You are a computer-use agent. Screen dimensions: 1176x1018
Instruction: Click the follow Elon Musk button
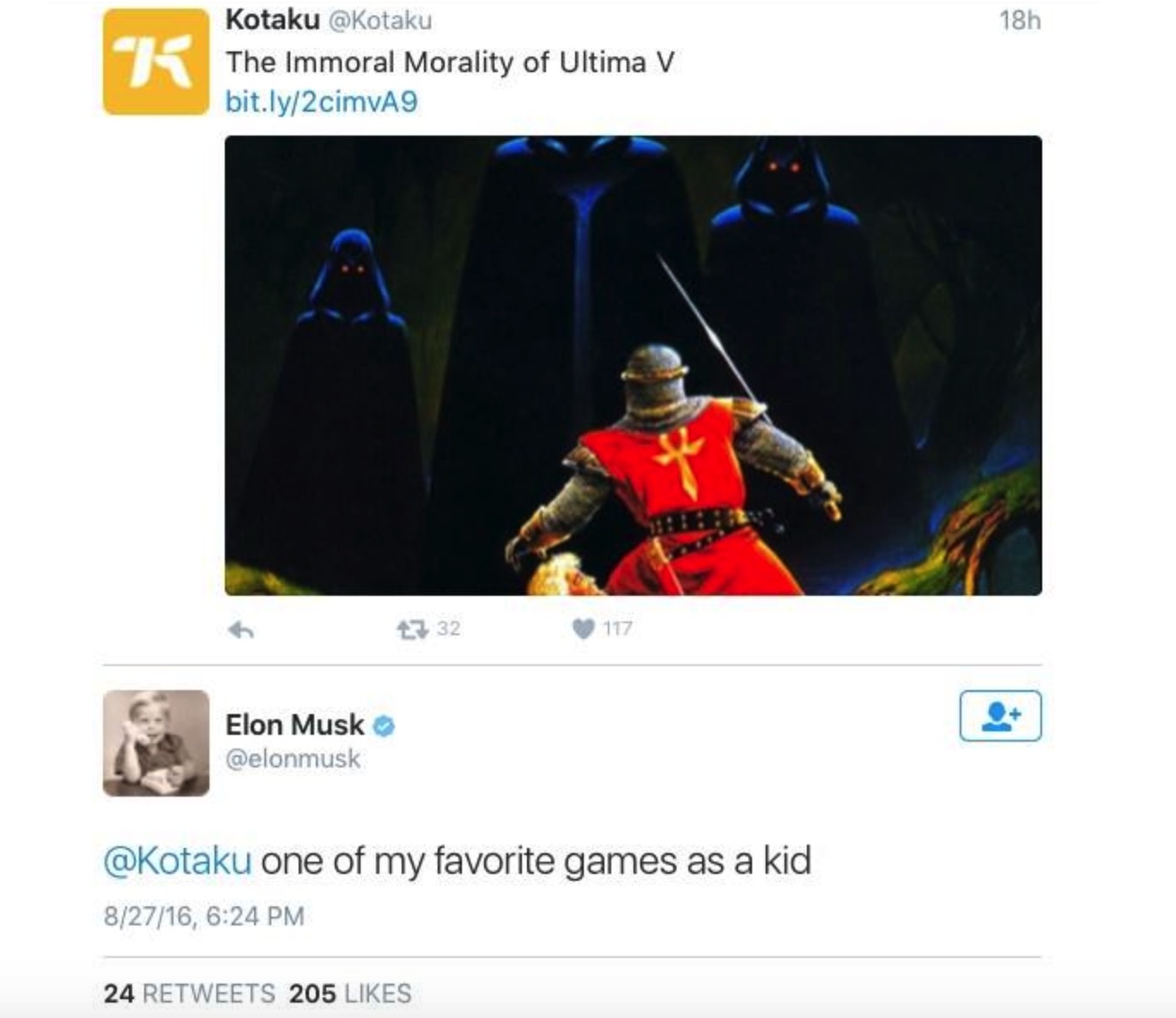[x=1000, y=716]
